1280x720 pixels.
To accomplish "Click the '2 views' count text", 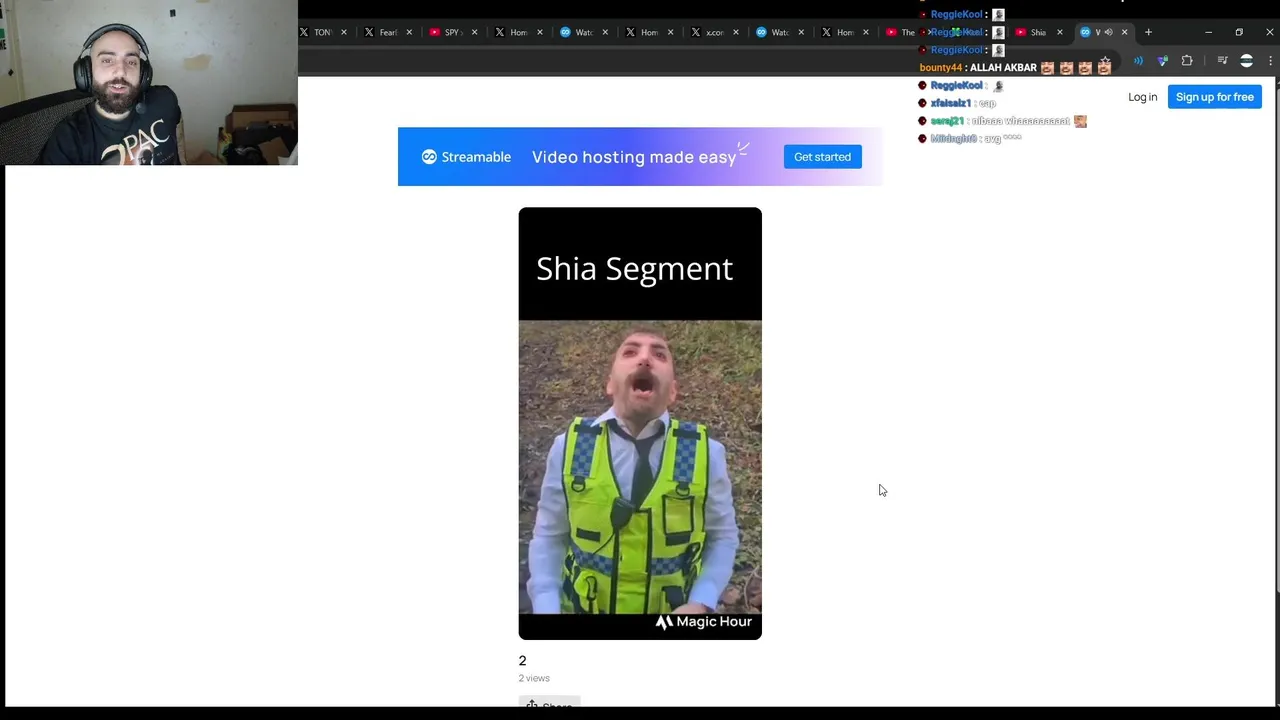I will (534, 678).
